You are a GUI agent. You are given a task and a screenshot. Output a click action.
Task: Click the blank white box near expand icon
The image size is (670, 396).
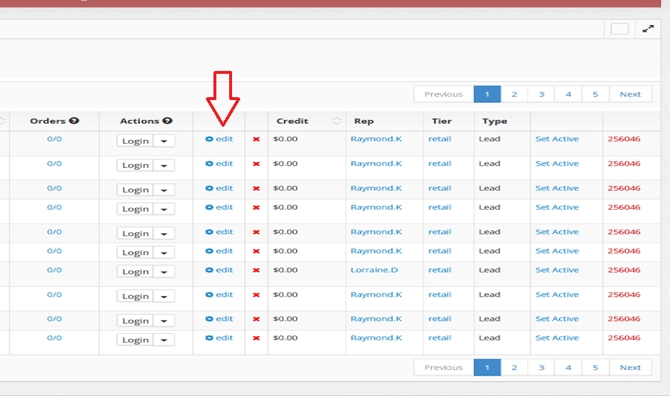coord(620,29)
